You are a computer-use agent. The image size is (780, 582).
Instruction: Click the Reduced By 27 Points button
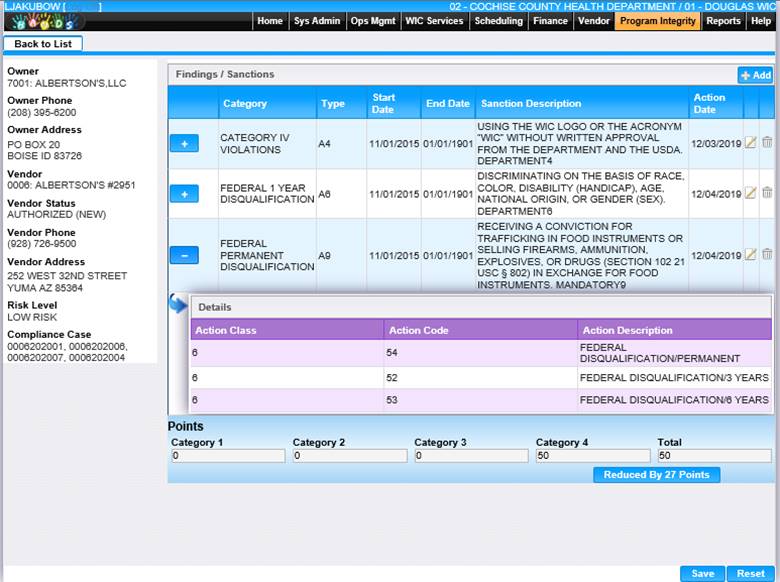tap(656, 475)
